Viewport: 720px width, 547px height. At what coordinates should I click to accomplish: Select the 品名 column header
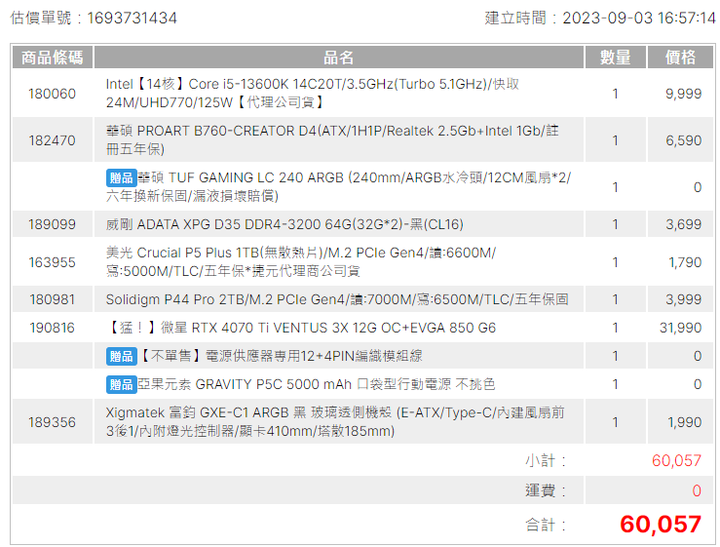point(339,57)
